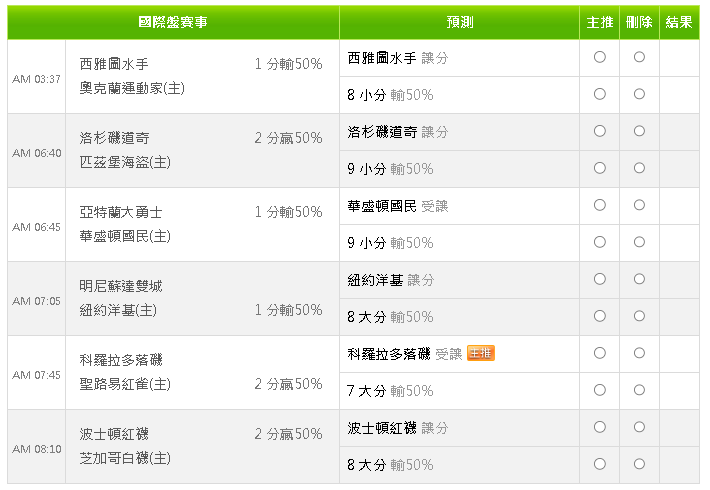Click team name 紐約洋基(主)

118,310
